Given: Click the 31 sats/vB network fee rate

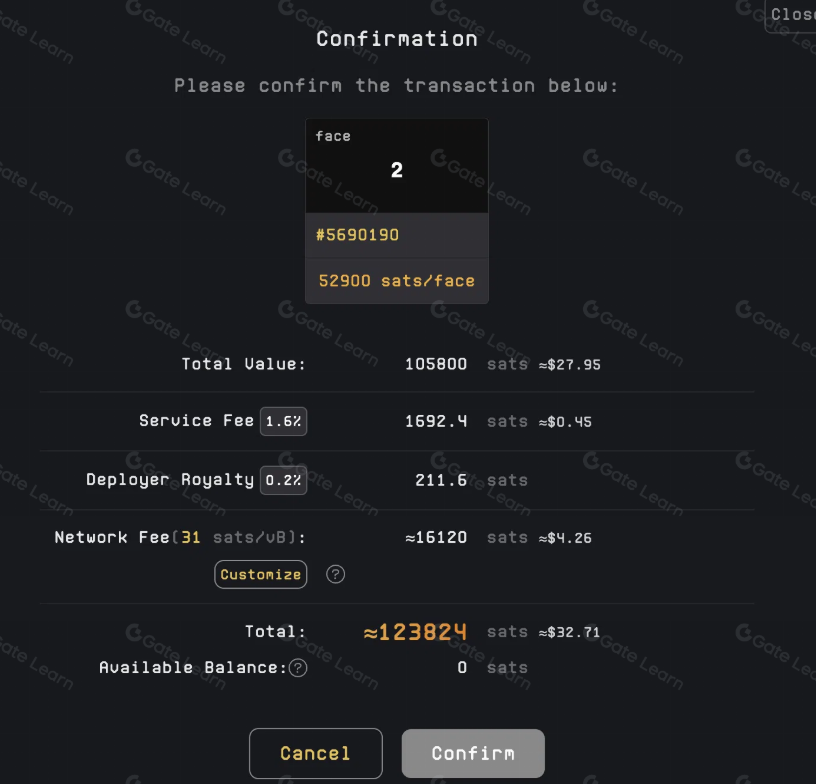Looking at the screenshot, I should pyautogui.click(x=191, y=538).
